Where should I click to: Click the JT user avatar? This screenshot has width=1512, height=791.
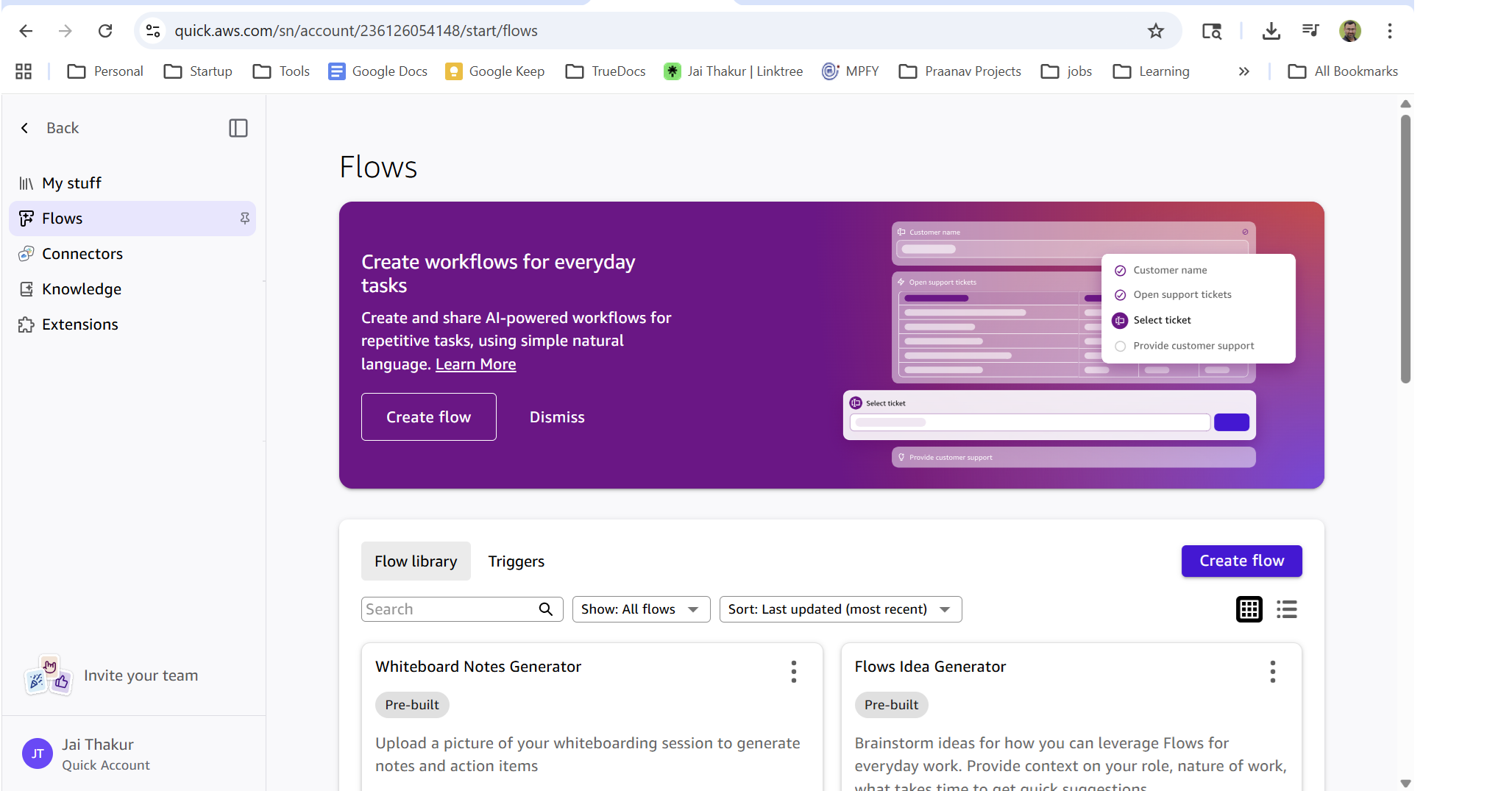tap(38, 753)
